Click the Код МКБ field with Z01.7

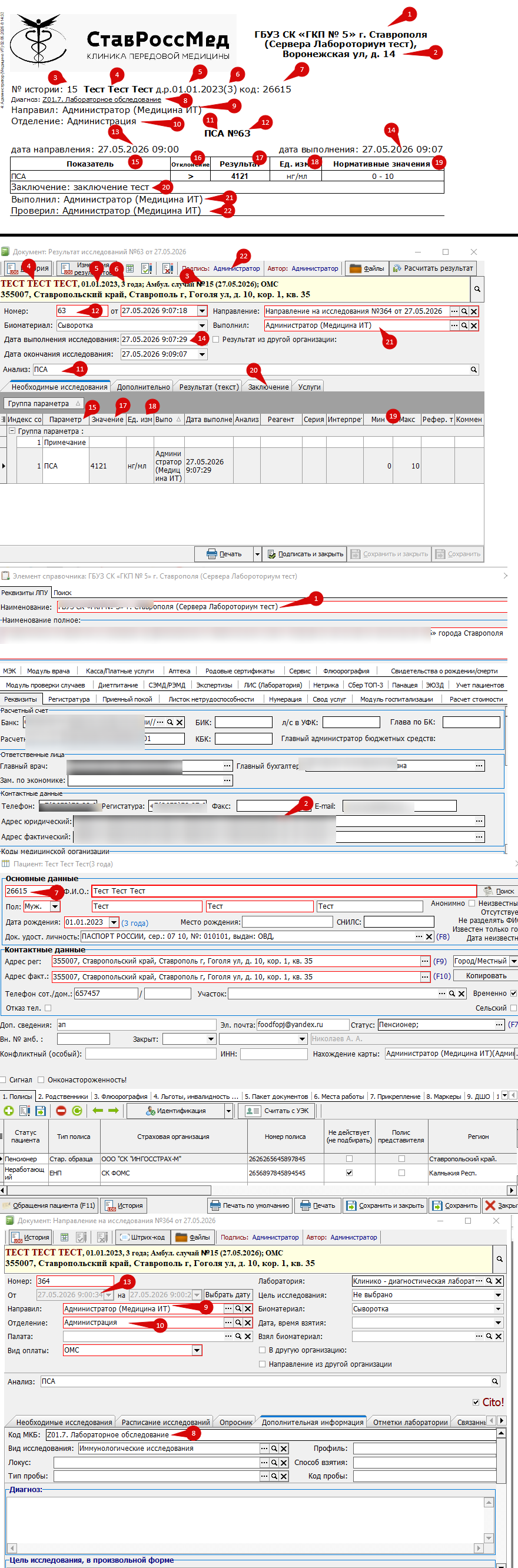[x=271, y=1435]
